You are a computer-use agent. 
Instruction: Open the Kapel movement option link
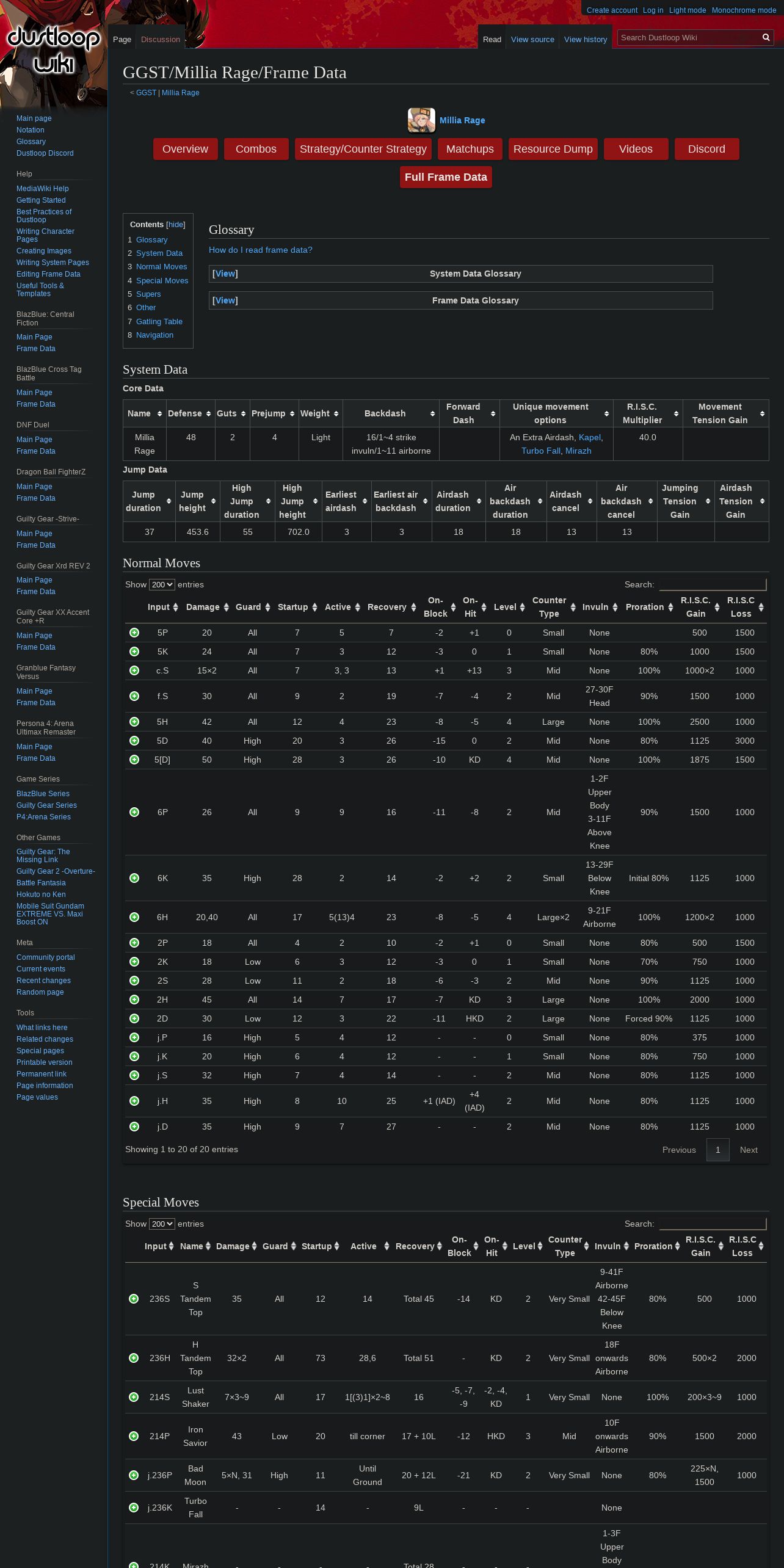pos(589,437)
